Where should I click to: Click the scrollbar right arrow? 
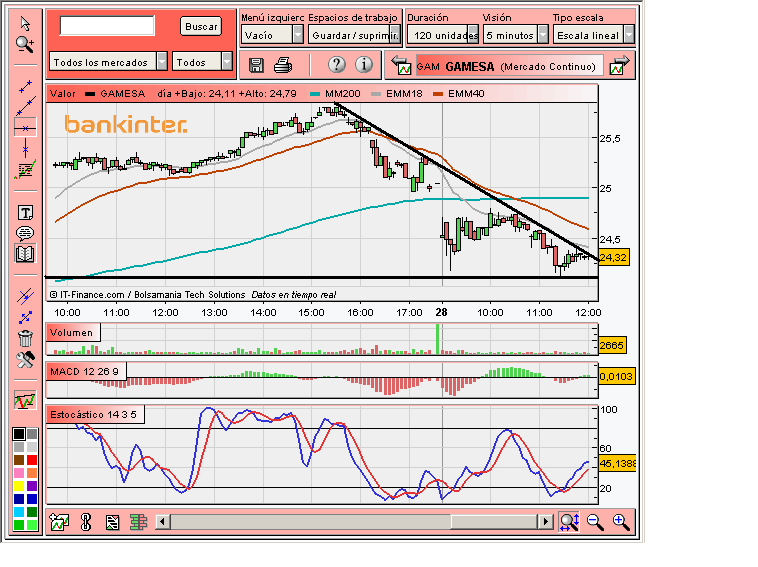[x=546, y=522]
